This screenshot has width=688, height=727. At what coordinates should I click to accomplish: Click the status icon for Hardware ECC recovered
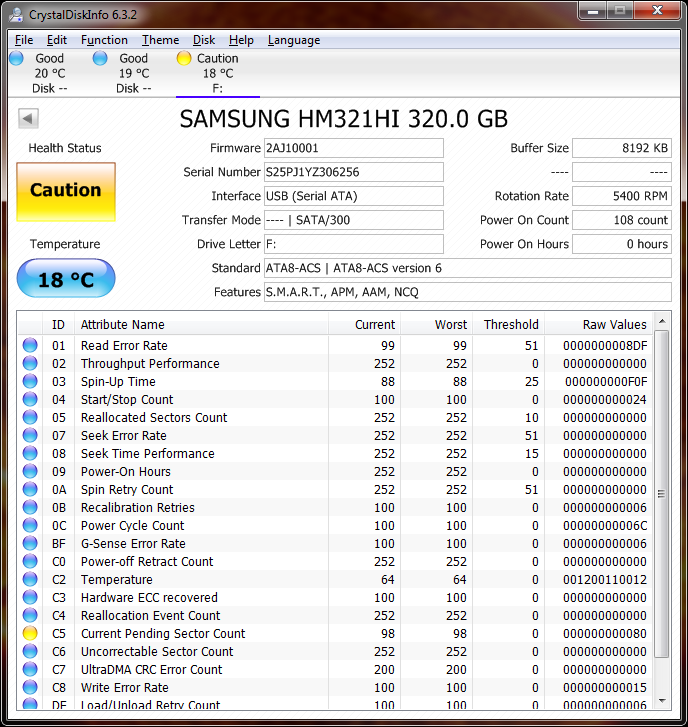click(x=30, y=597)
